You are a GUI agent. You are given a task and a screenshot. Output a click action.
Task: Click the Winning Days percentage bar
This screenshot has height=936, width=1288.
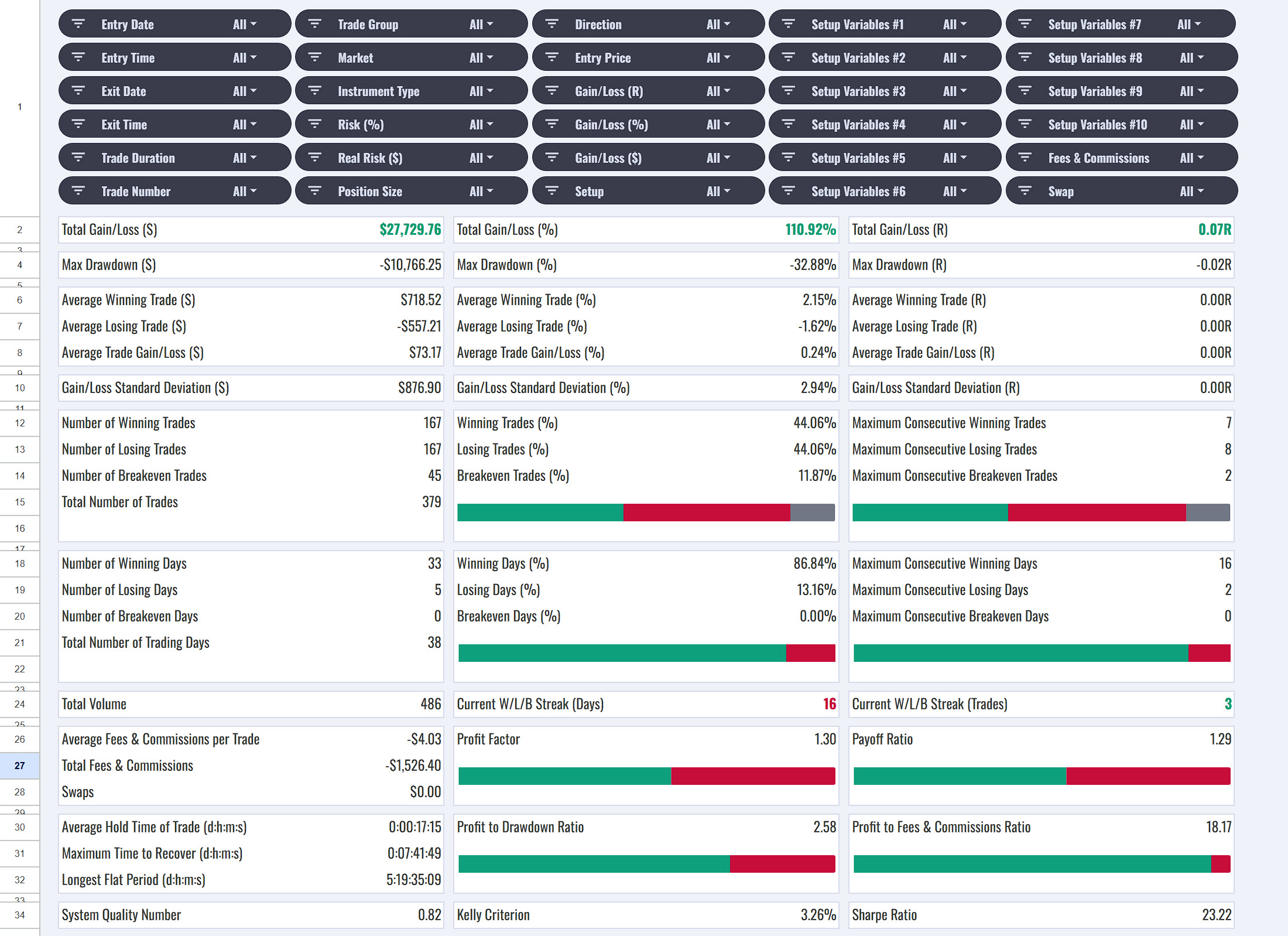(646, 653)
